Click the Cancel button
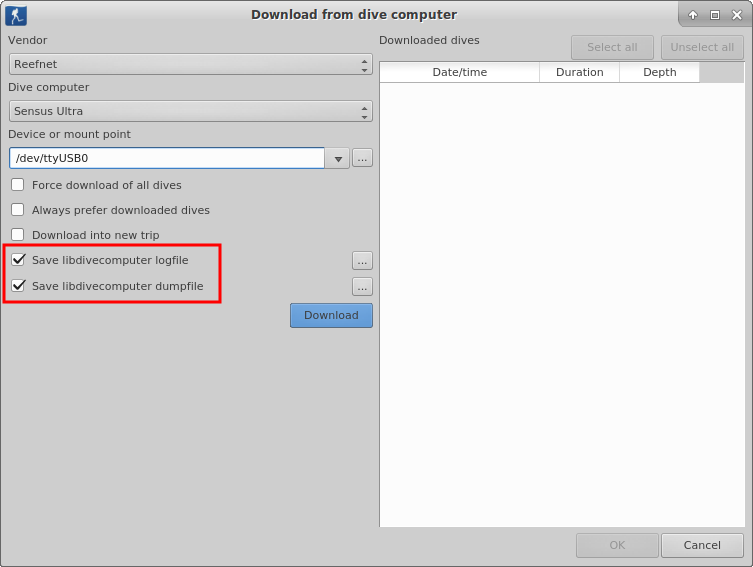The image size is (753, 567). 702,545
